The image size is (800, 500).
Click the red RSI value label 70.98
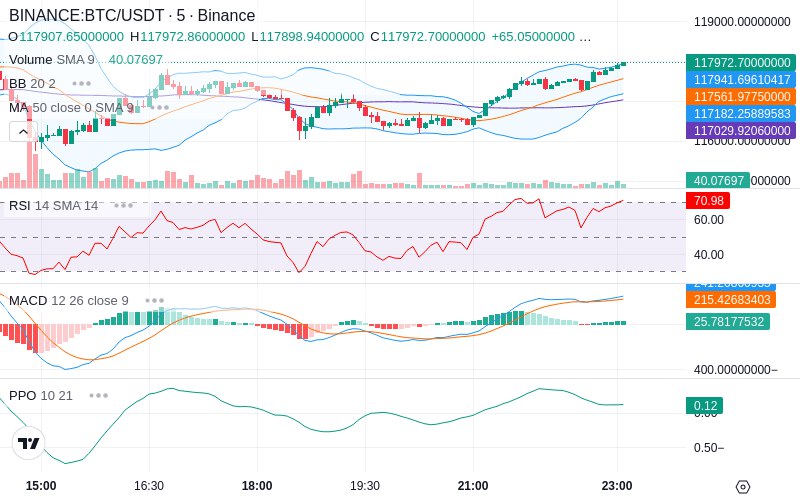pos(708,201)
